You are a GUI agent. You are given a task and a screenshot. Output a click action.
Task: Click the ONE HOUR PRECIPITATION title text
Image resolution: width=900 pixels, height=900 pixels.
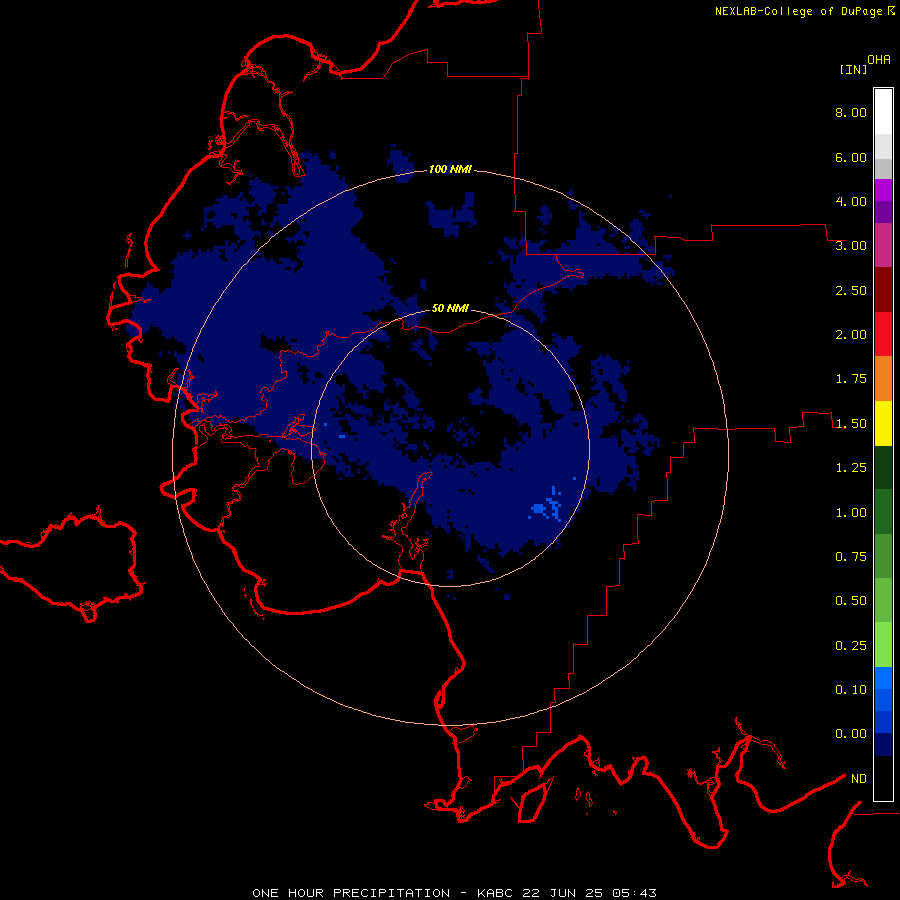351,893
